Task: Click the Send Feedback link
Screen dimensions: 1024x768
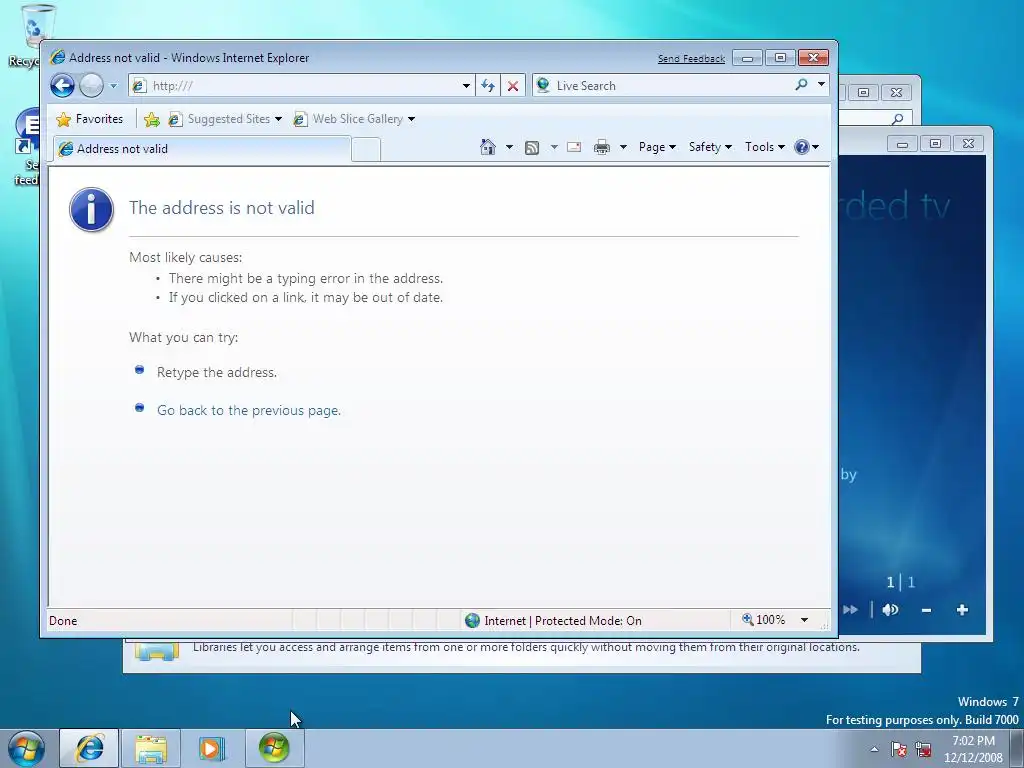Action: point(691,59)
